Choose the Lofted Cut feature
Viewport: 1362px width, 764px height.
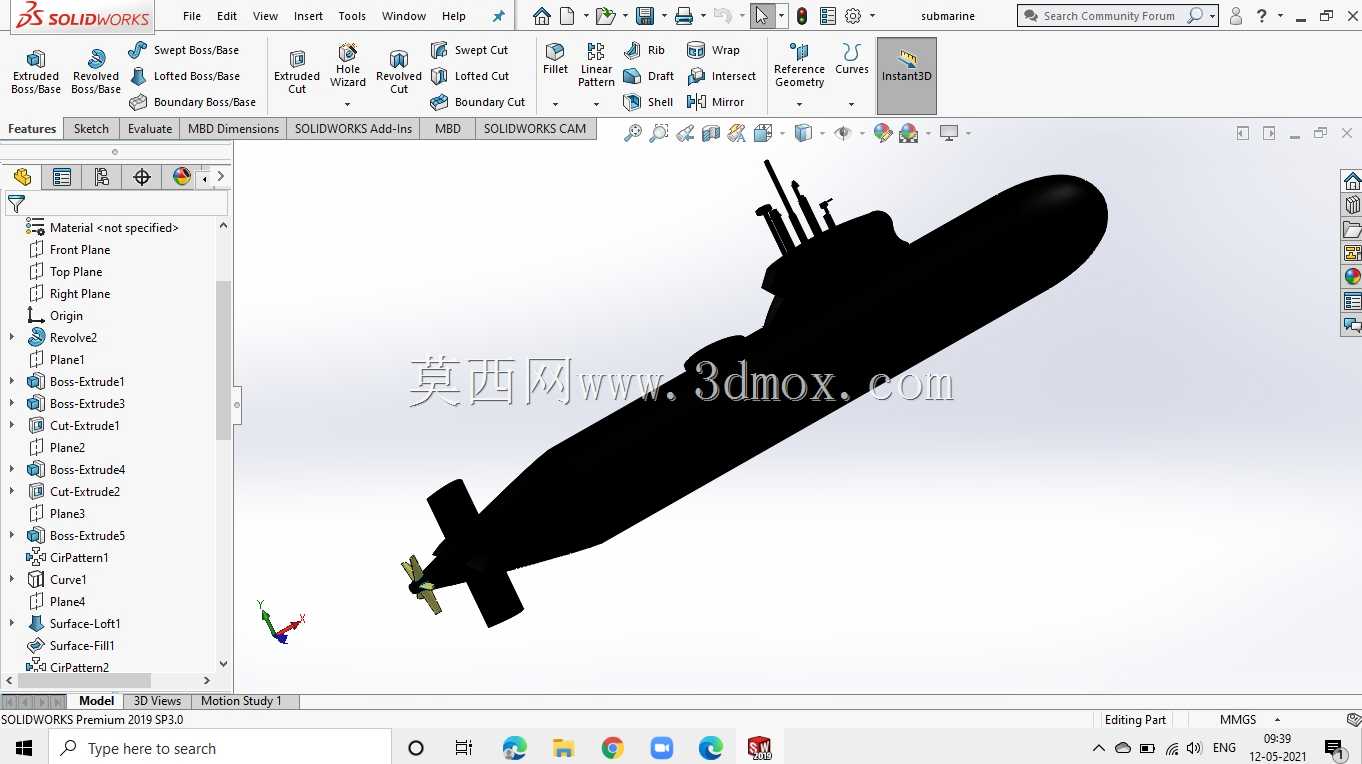pyautogui.click(x=469, y=76)
